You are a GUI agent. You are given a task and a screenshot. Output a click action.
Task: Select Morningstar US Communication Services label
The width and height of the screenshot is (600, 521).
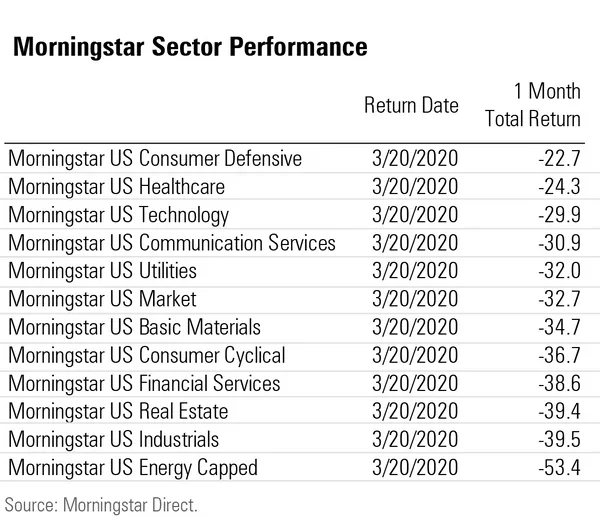tap(171, 243)
